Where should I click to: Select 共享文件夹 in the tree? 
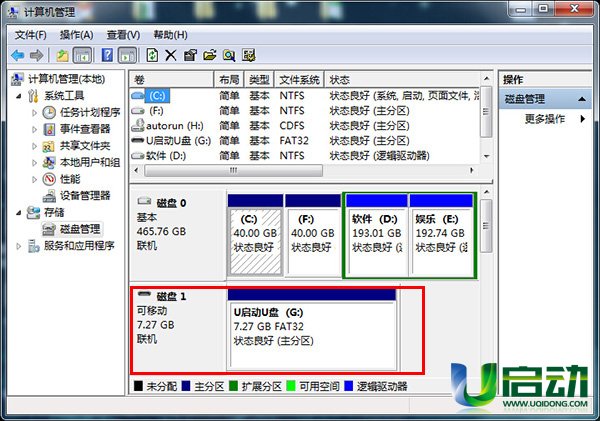click(x=85, y=146)
